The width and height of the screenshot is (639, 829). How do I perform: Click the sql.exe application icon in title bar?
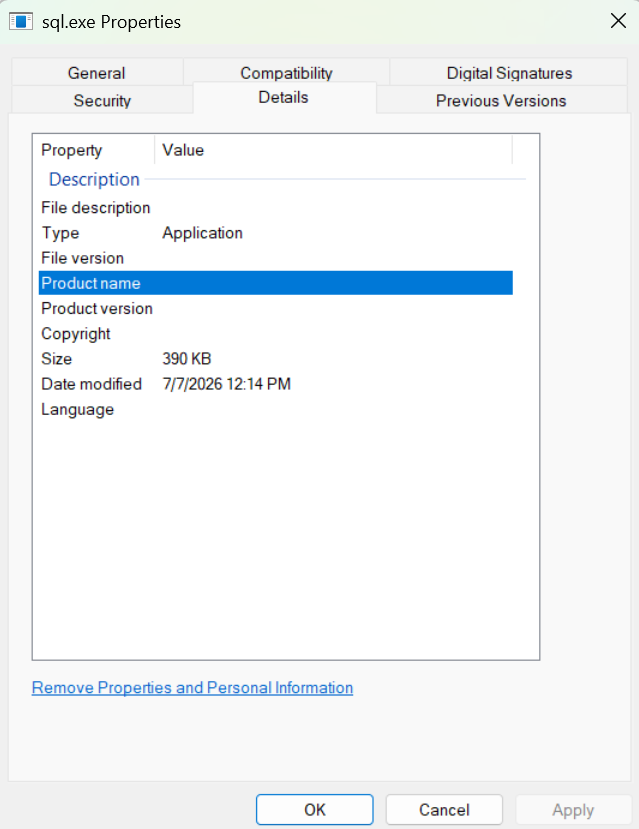click(21, 22)
